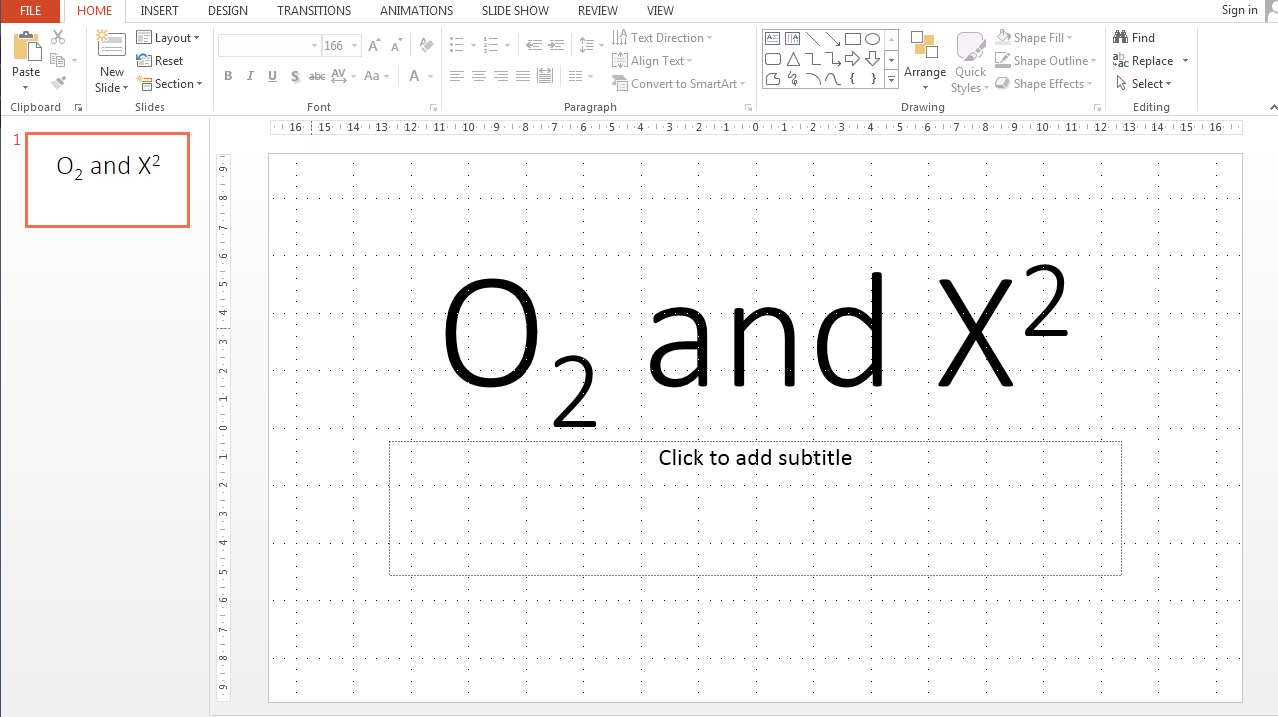Viewport: 1278px width, 717px height.
Task: Pick the Scribble shape tool
Action: point(793,79)
